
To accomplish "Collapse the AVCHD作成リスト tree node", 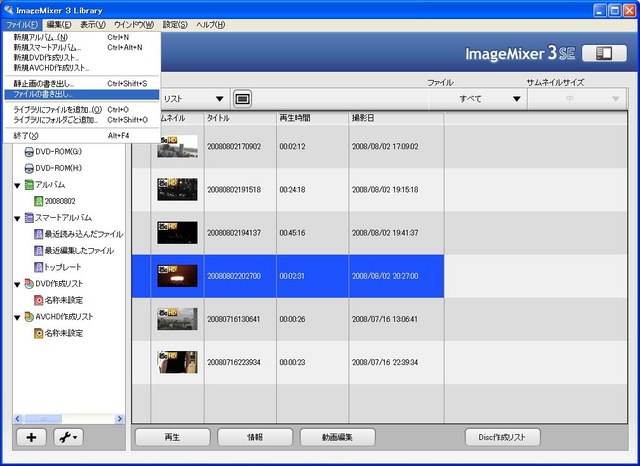I will tap(17, 317).
